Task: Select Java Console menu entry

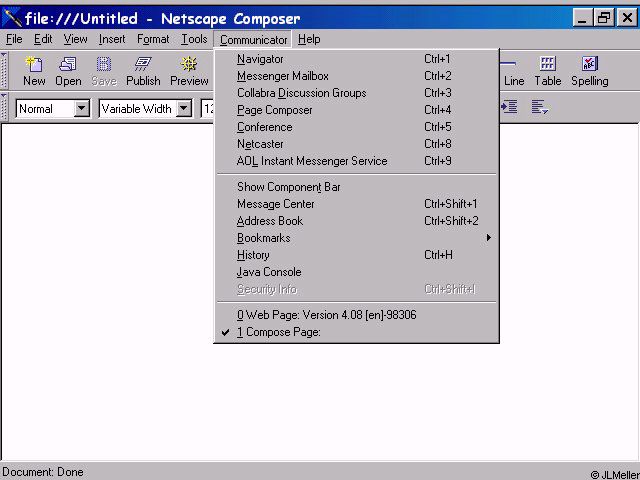Action: coord(356,272)
